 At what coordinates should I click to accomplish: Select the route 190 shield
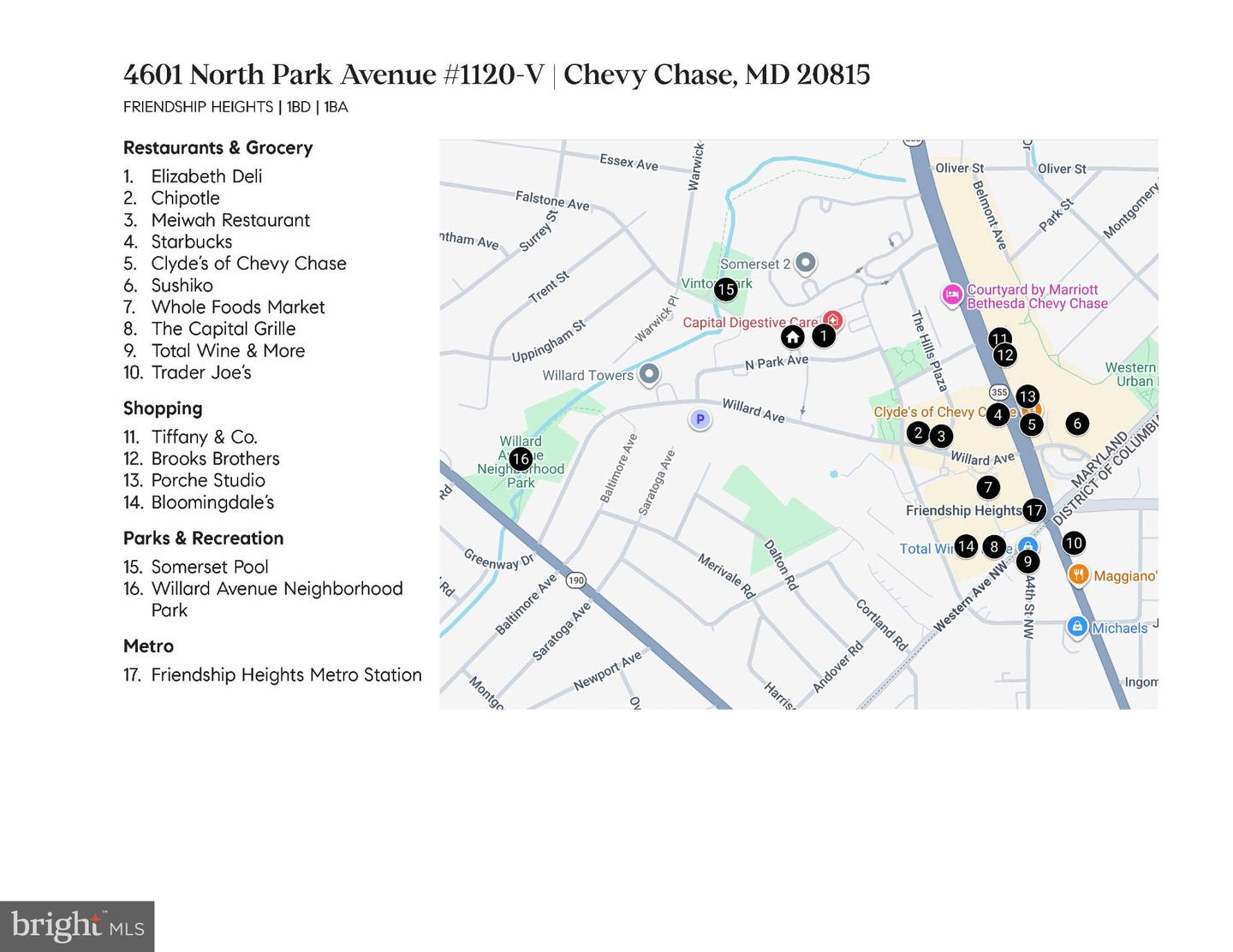575,580
